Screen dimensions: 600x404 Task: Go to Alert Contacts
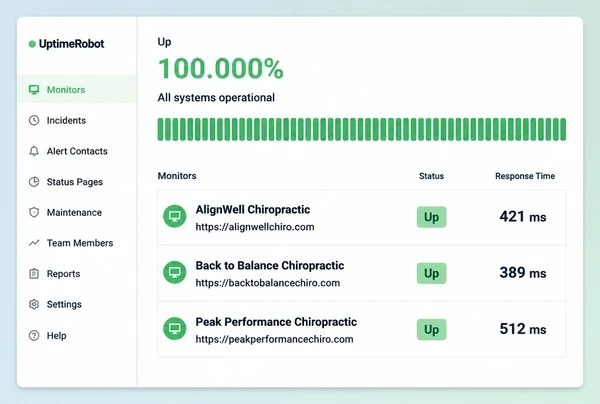click(77, 151)
